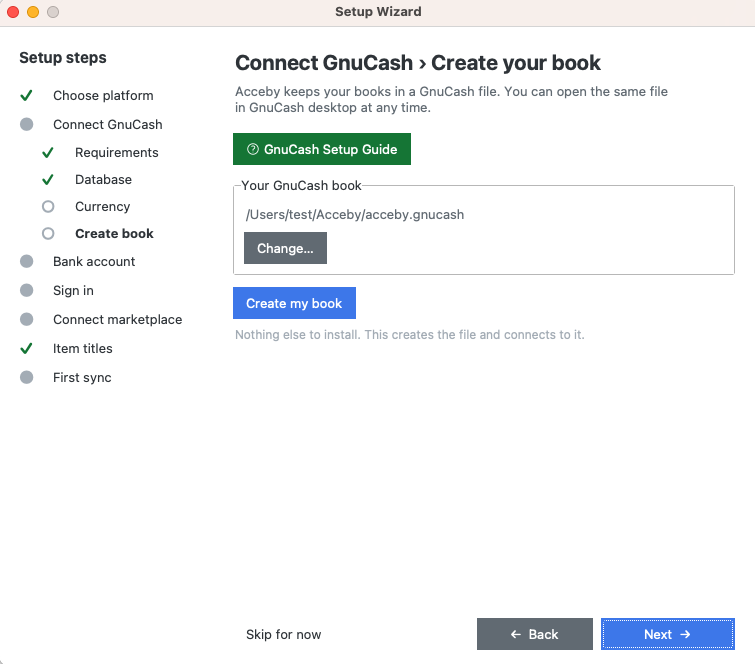Click the 'Setup steps' heading
Image resolution: width=755 pixels, height=664 pixels.
point(63,57)
